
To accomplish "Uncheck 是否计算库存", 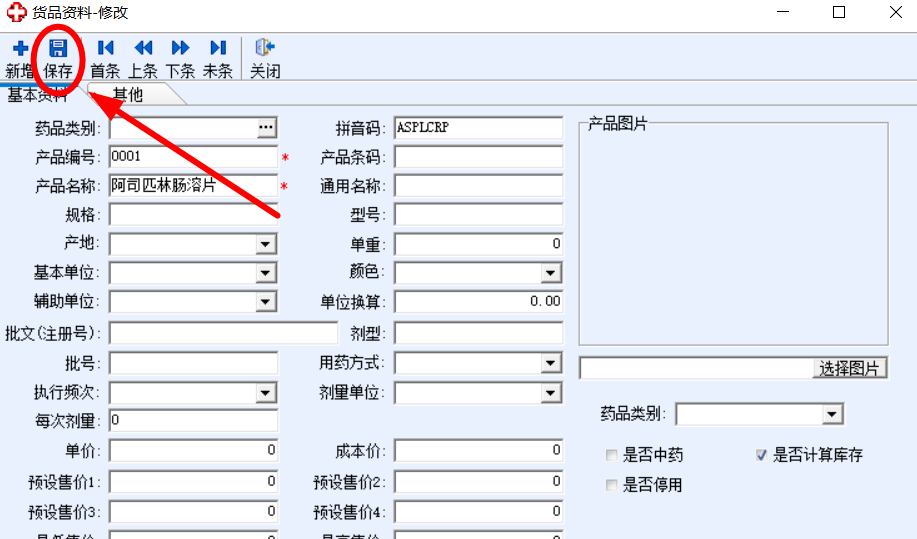I will coord(761,455).
